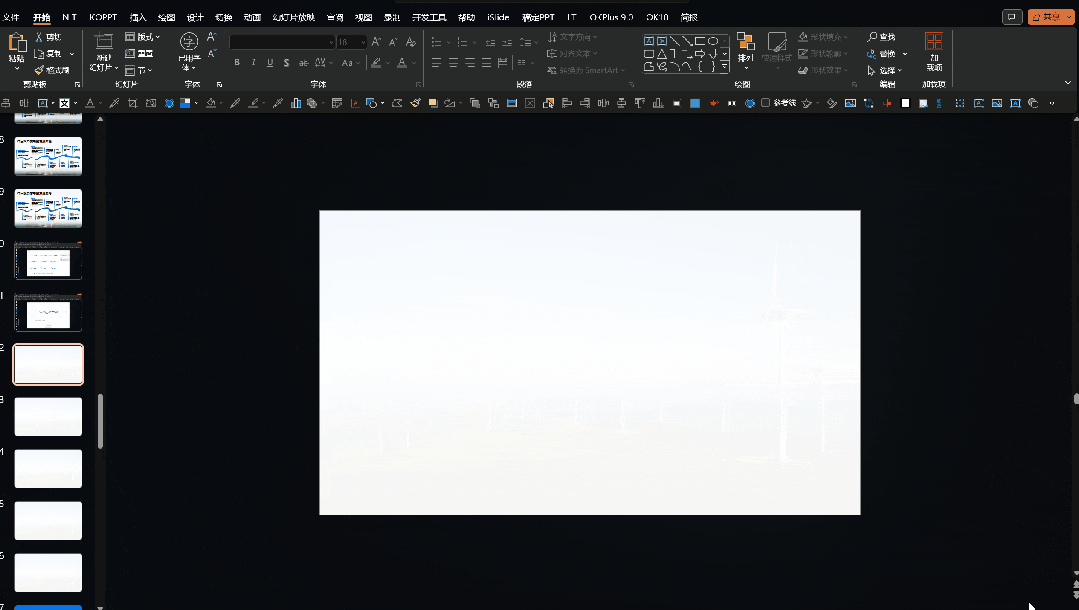Click the Decrease indent (list level) icon
The image size is (1079, 610).
(490, 43)
